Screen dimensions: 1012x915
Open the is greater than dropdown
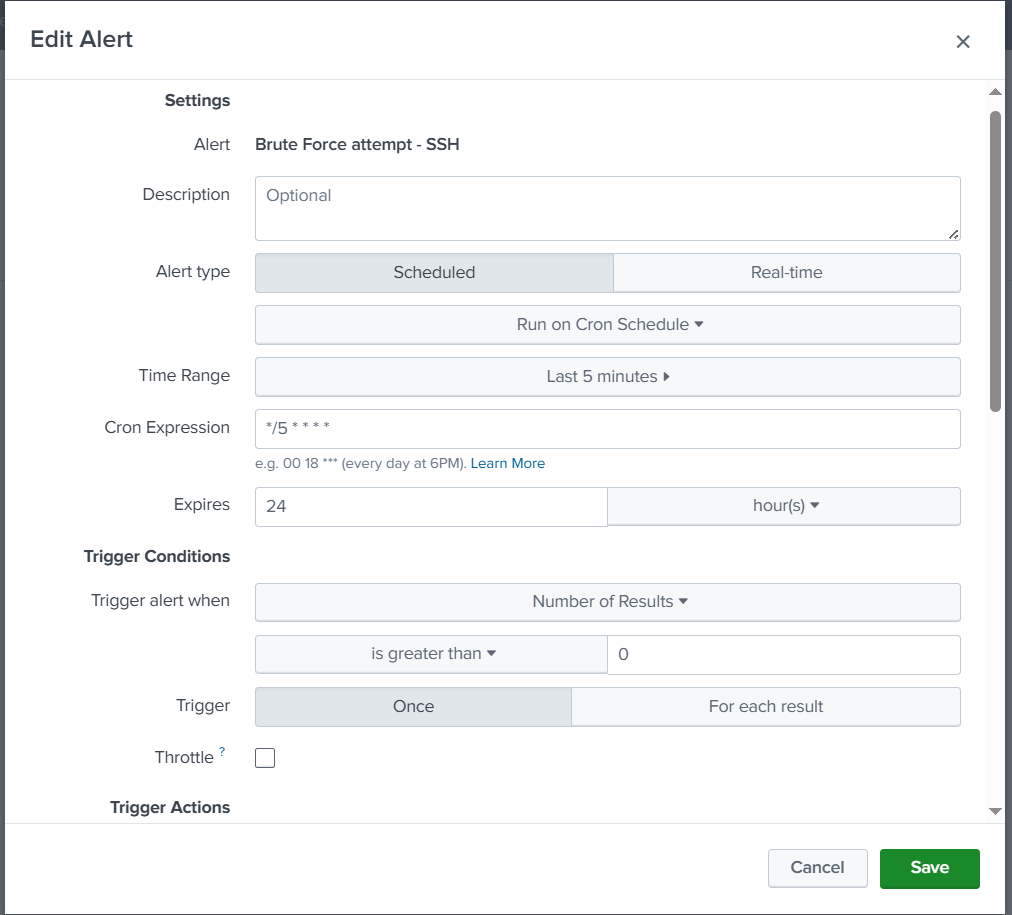click(x=431, y=654)
